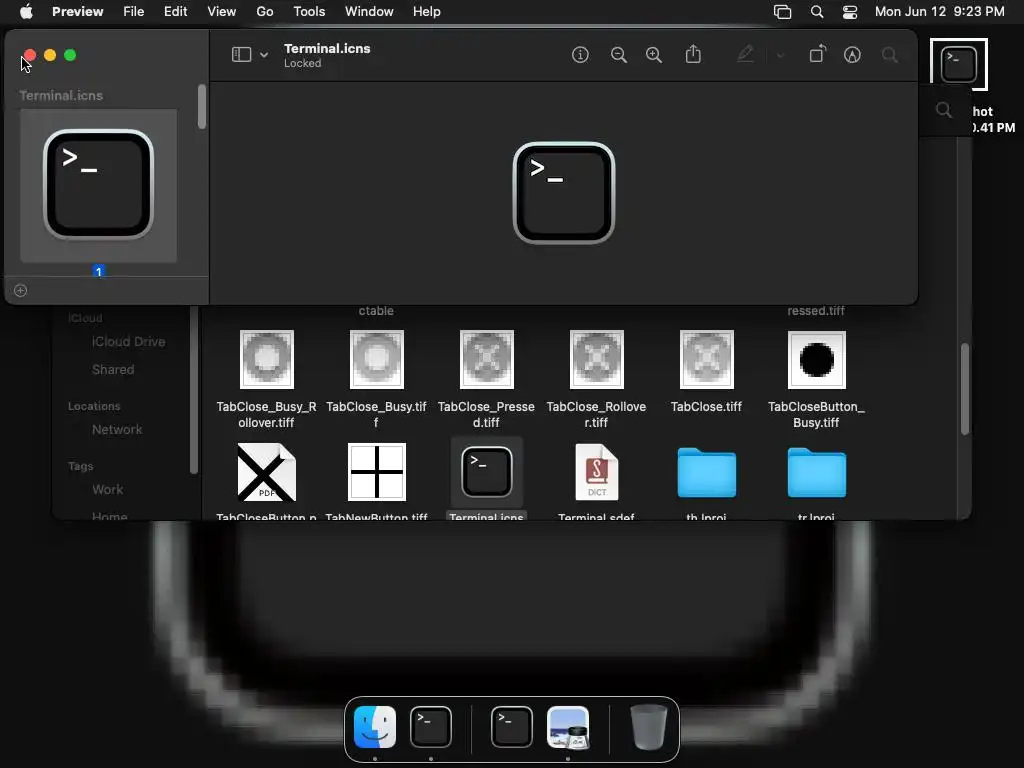Zoom out of the Terminal icon
The height and width of the screenshot is (768, 1024).
point(618,55)
